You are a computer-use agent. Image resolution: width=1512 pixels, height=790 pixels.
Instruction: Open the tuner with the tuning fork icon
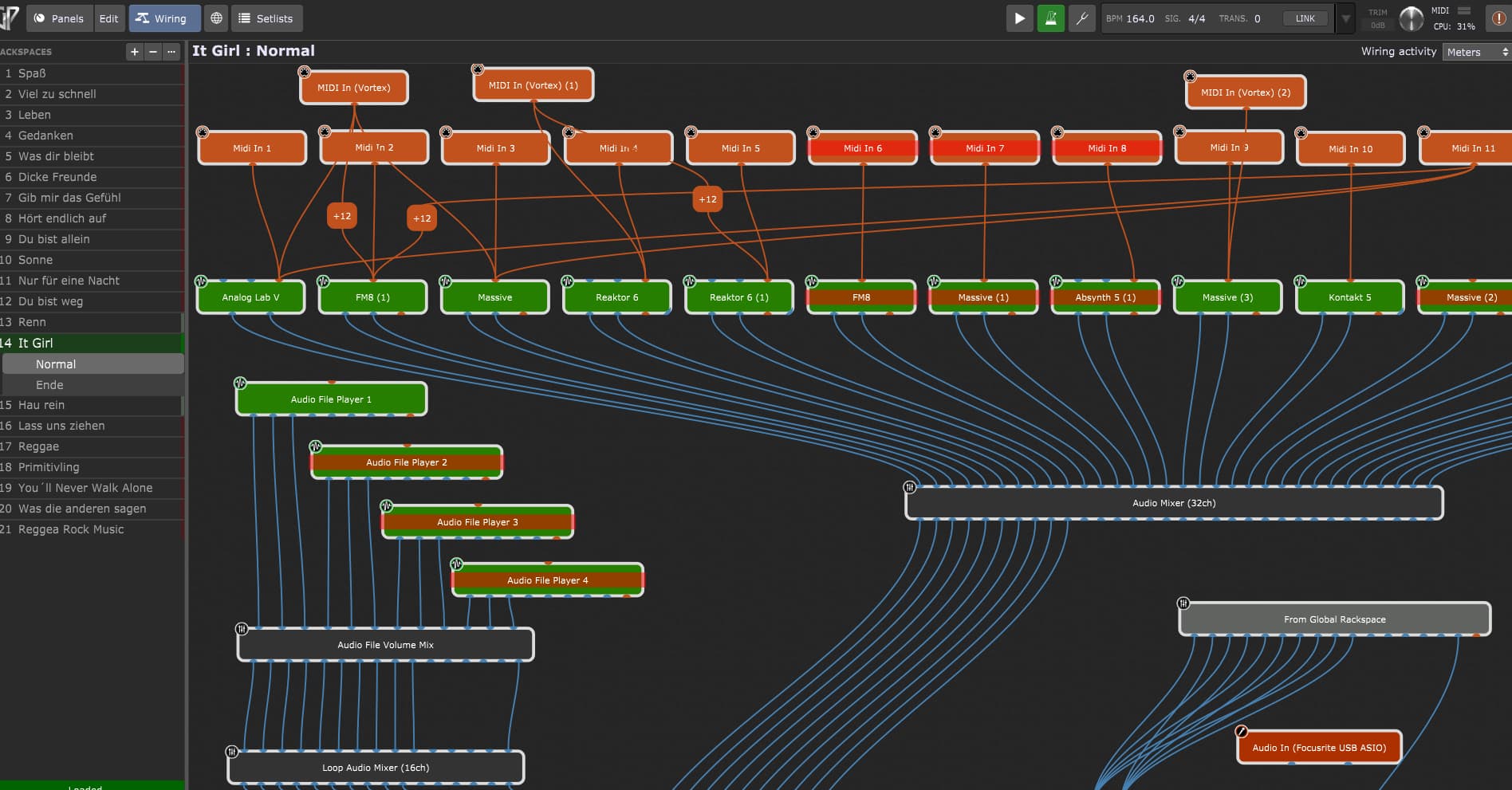click(x=1081, y=18)
